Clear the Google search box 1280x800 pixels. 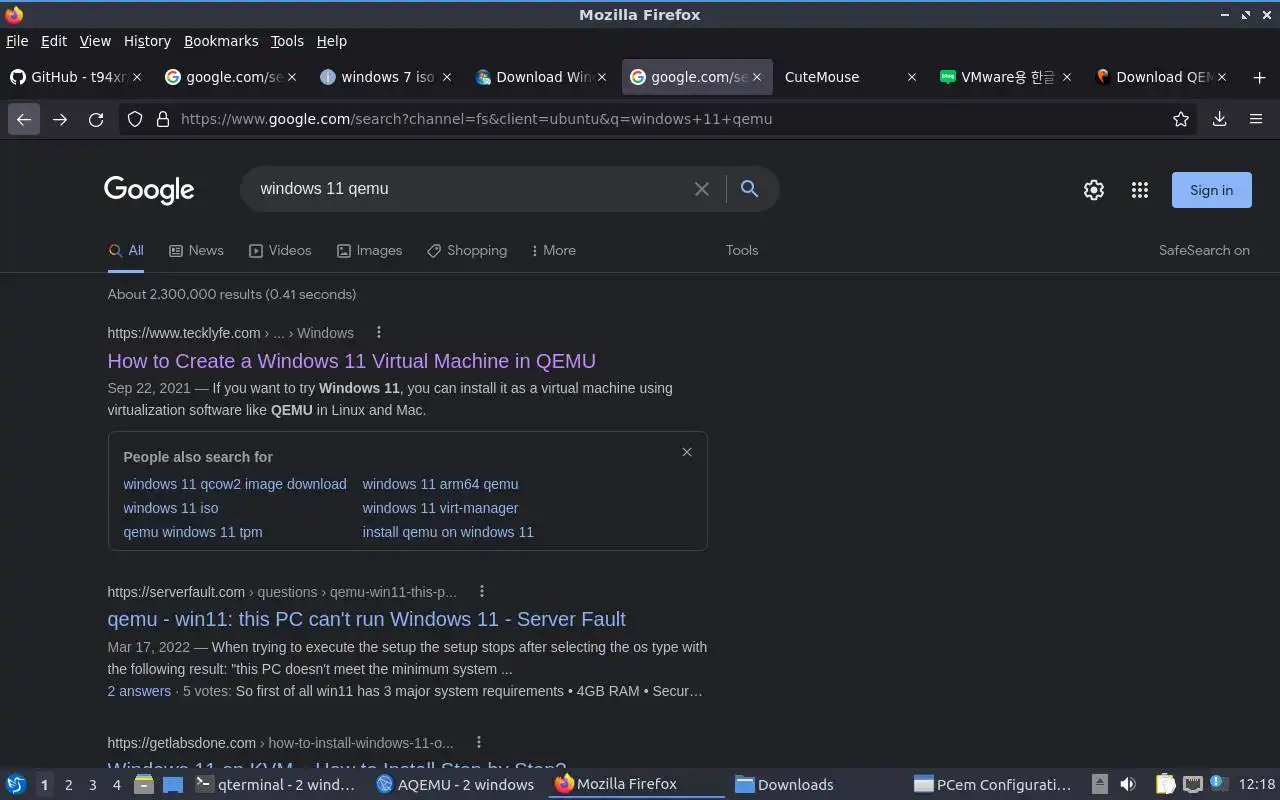click(702, 189)
